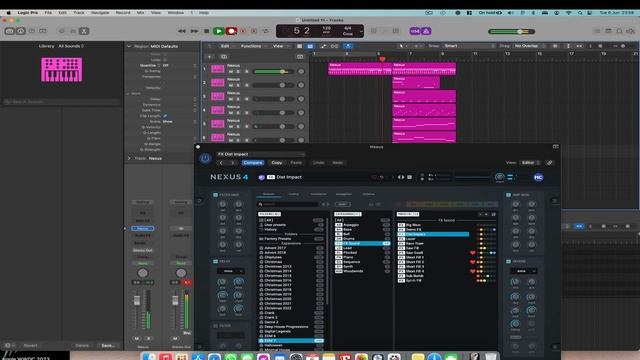Open the FX Dist Impact preset dropdown
The width and height of the screenshot is (640, 360).
pyautogui.click(x=260, y=154)
